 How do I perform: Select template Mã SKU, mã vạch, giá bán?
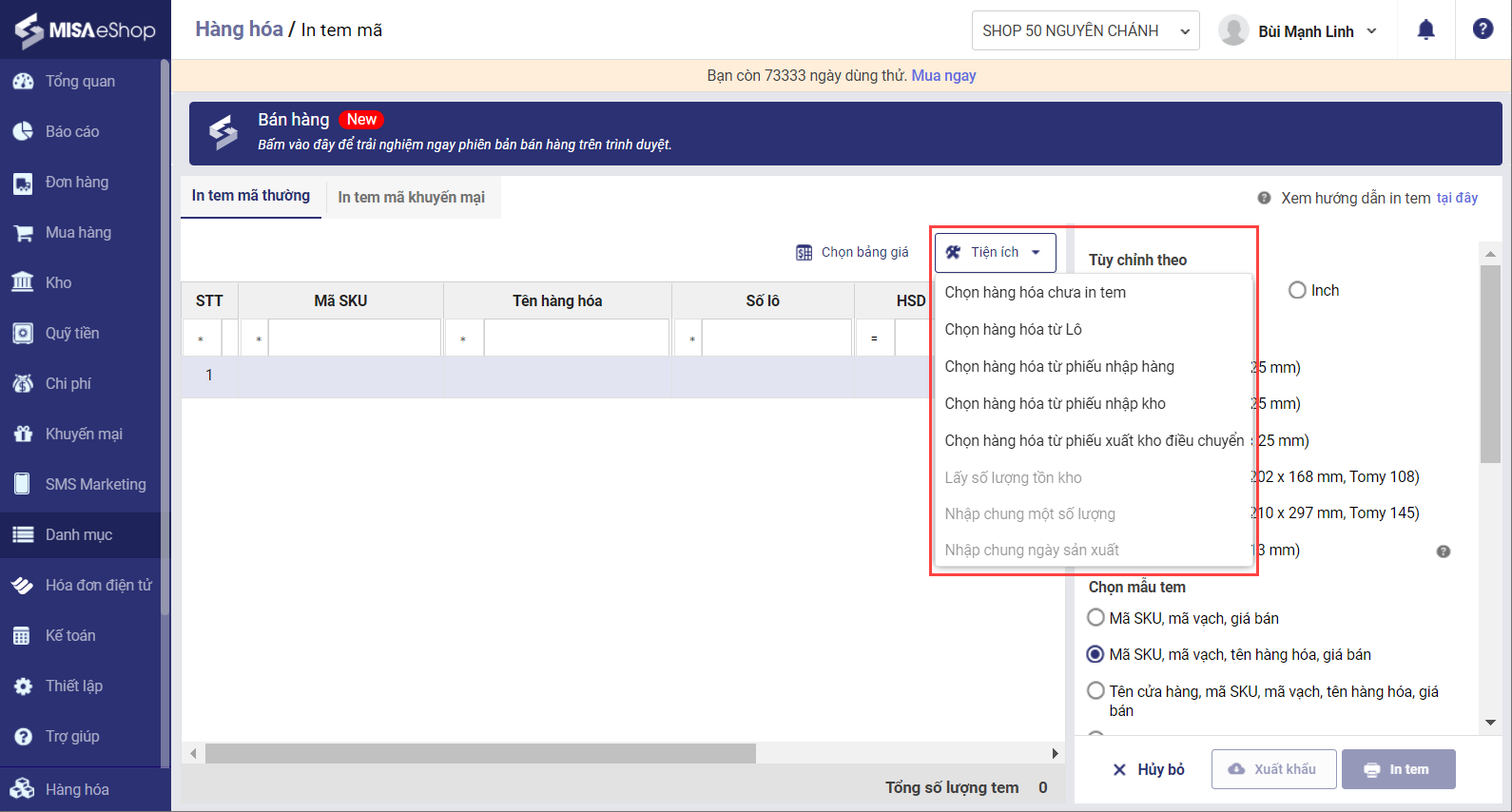(x=1095, y=618)
